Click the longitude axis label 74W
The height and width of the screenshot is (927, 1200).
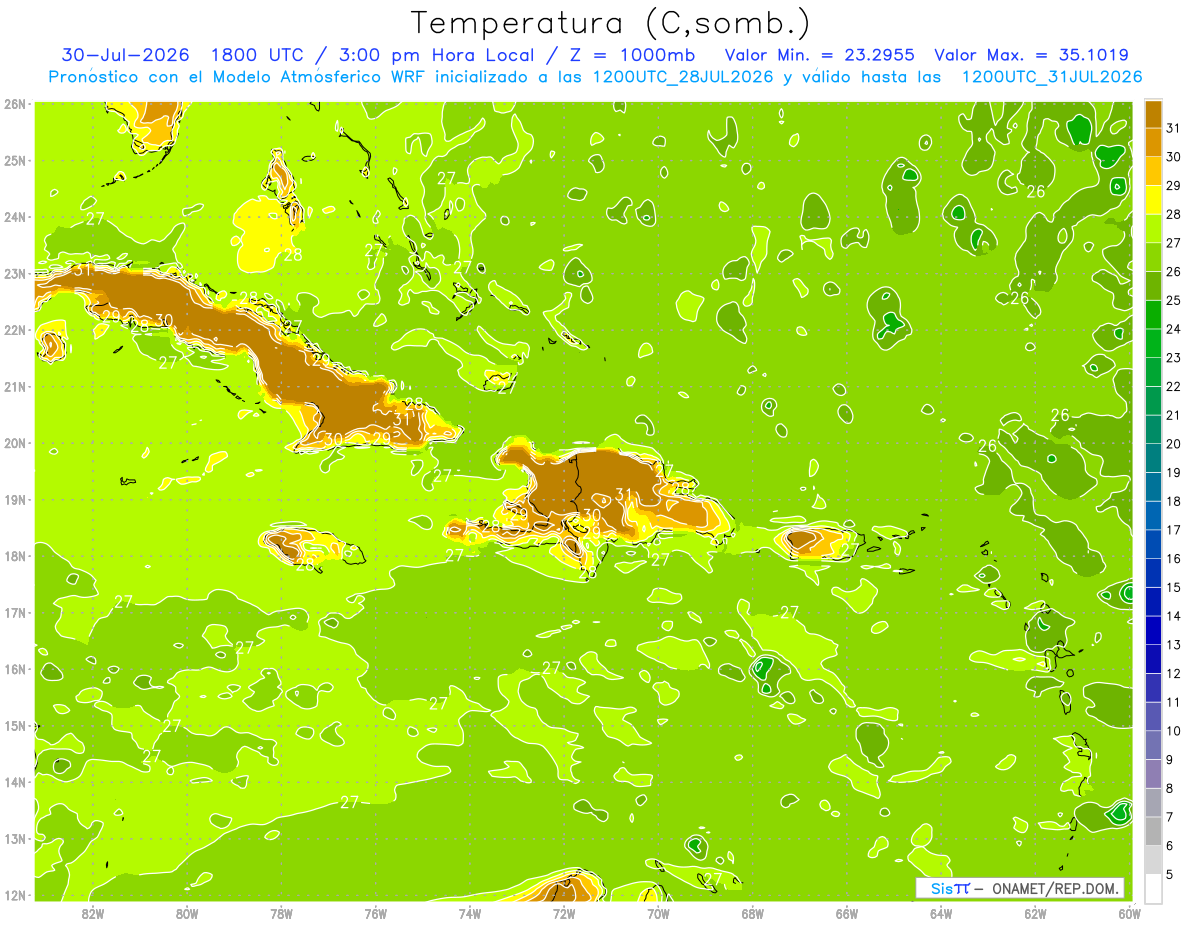point(470,913)
